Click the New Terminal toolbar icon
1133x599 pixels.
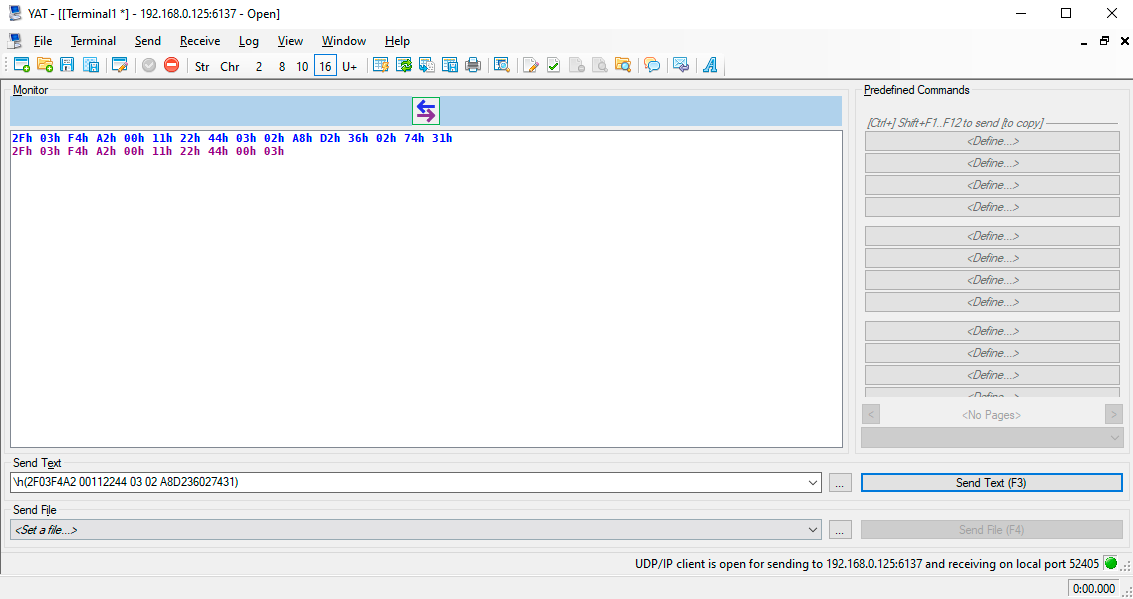click(21, 66)
